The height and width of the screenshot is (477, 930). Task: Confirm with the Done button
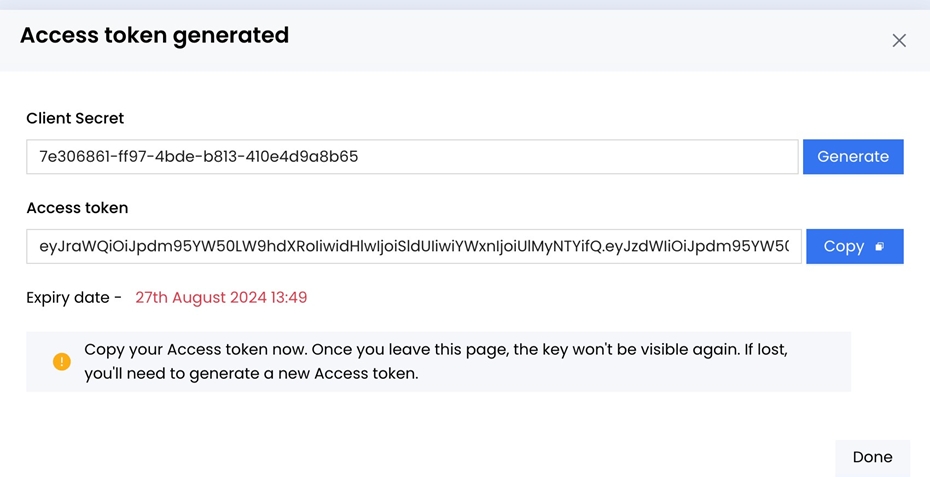point(872,457)
